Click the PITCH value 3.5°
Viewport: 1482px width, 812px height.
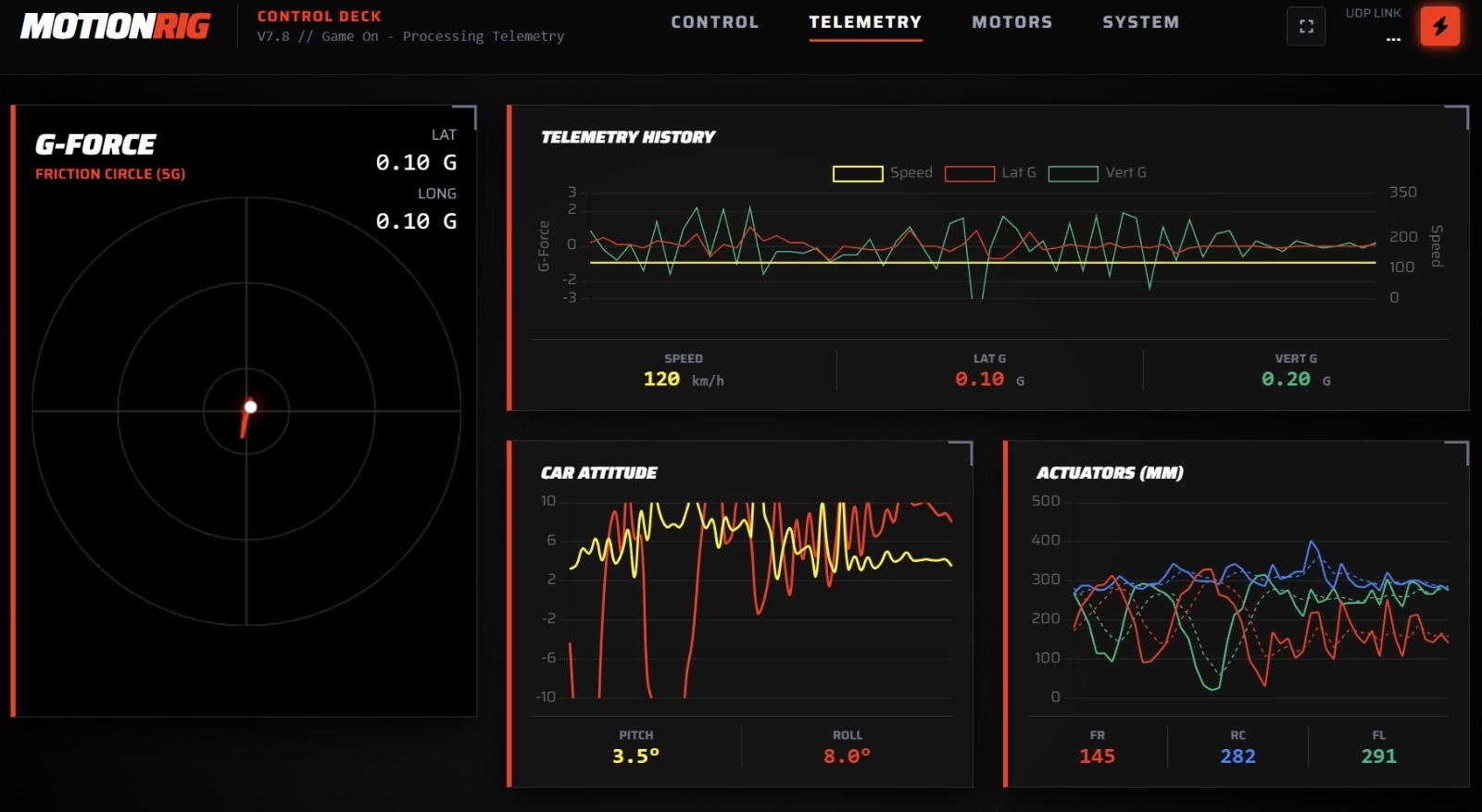[635, 756]
